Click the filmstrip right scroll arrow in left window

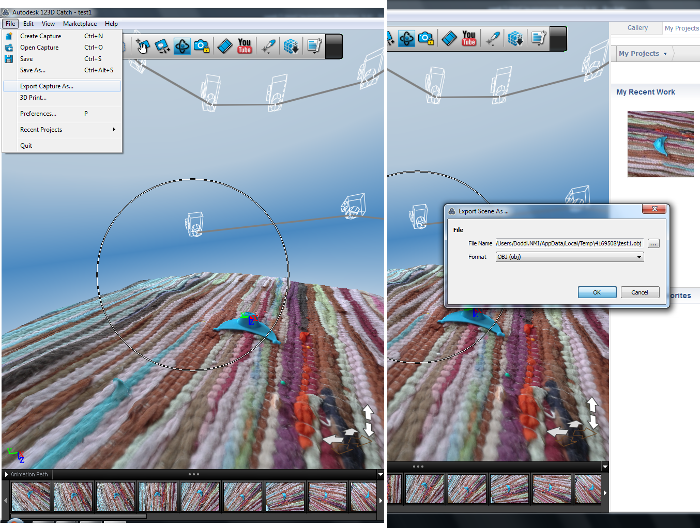pos(380,500)
